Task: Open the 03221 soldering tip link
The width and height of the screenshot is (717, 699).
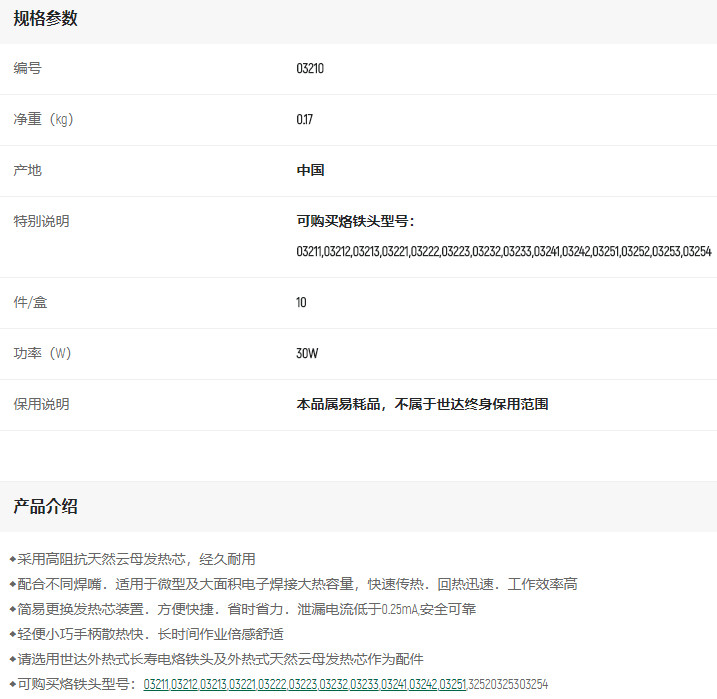Action: (242, 684)
